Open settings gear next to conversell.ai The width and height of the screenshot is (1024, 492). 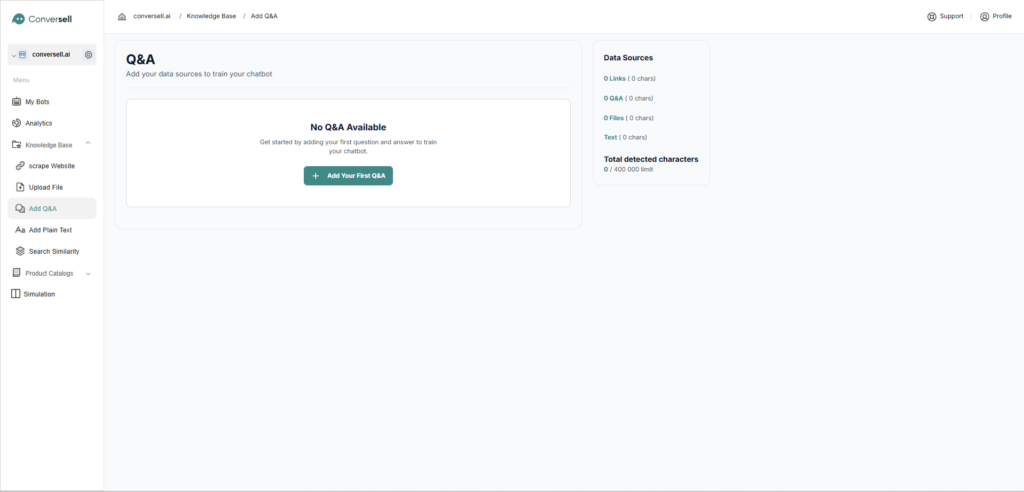pos(88,54)
